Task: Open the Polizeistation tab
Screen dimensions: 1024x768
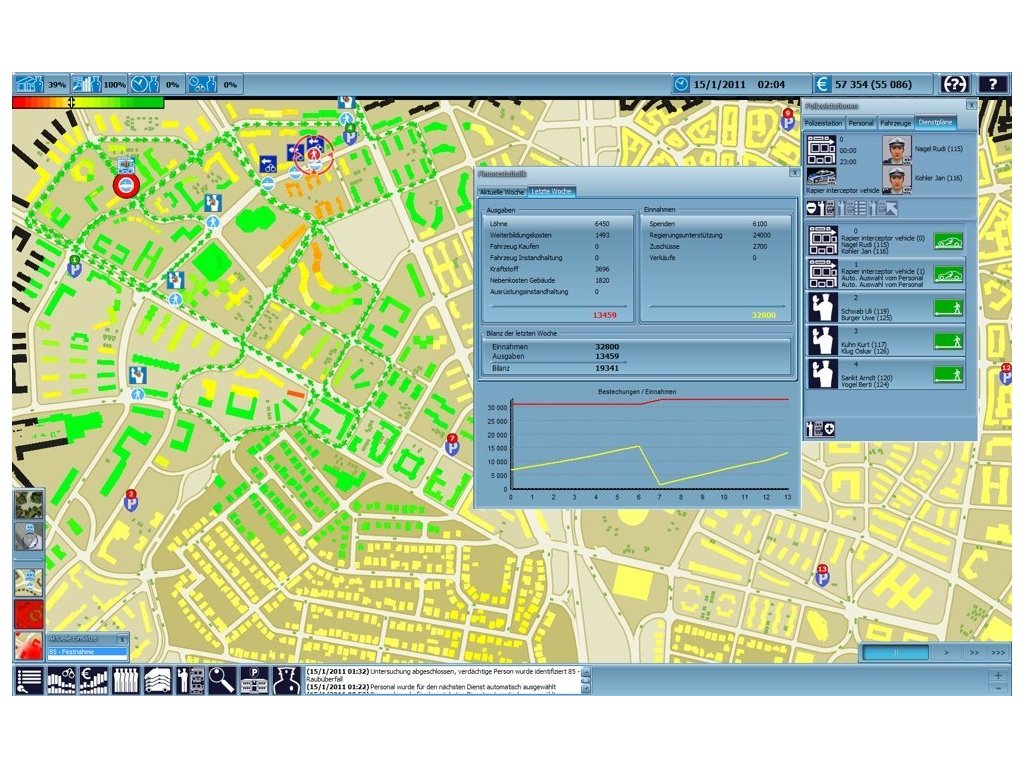Action: point(825,123)
